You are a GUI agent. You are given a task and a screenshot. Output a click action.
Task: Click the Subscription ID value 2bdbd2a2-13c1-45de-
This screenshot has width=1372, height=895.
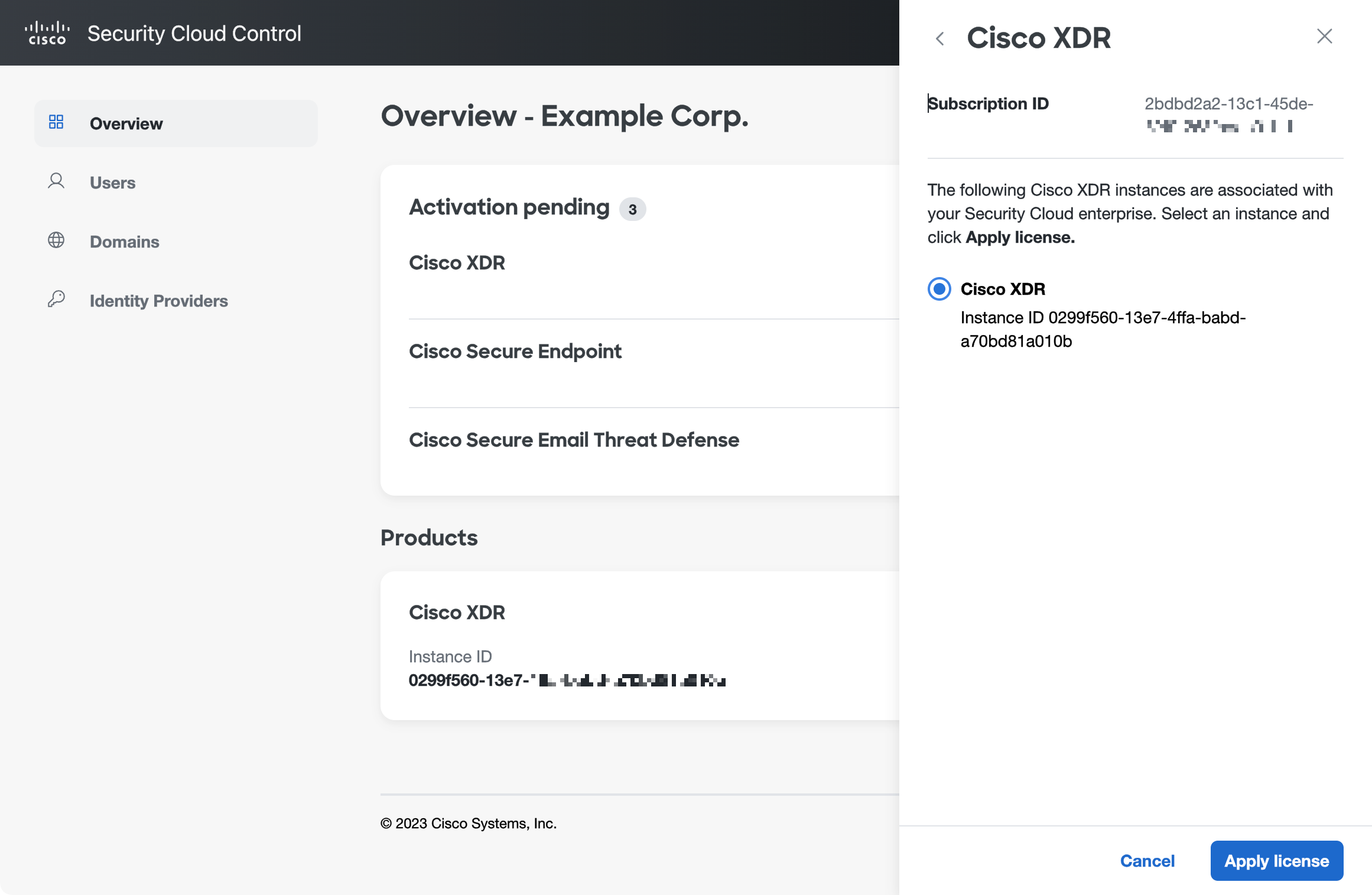click(1229, 104)
